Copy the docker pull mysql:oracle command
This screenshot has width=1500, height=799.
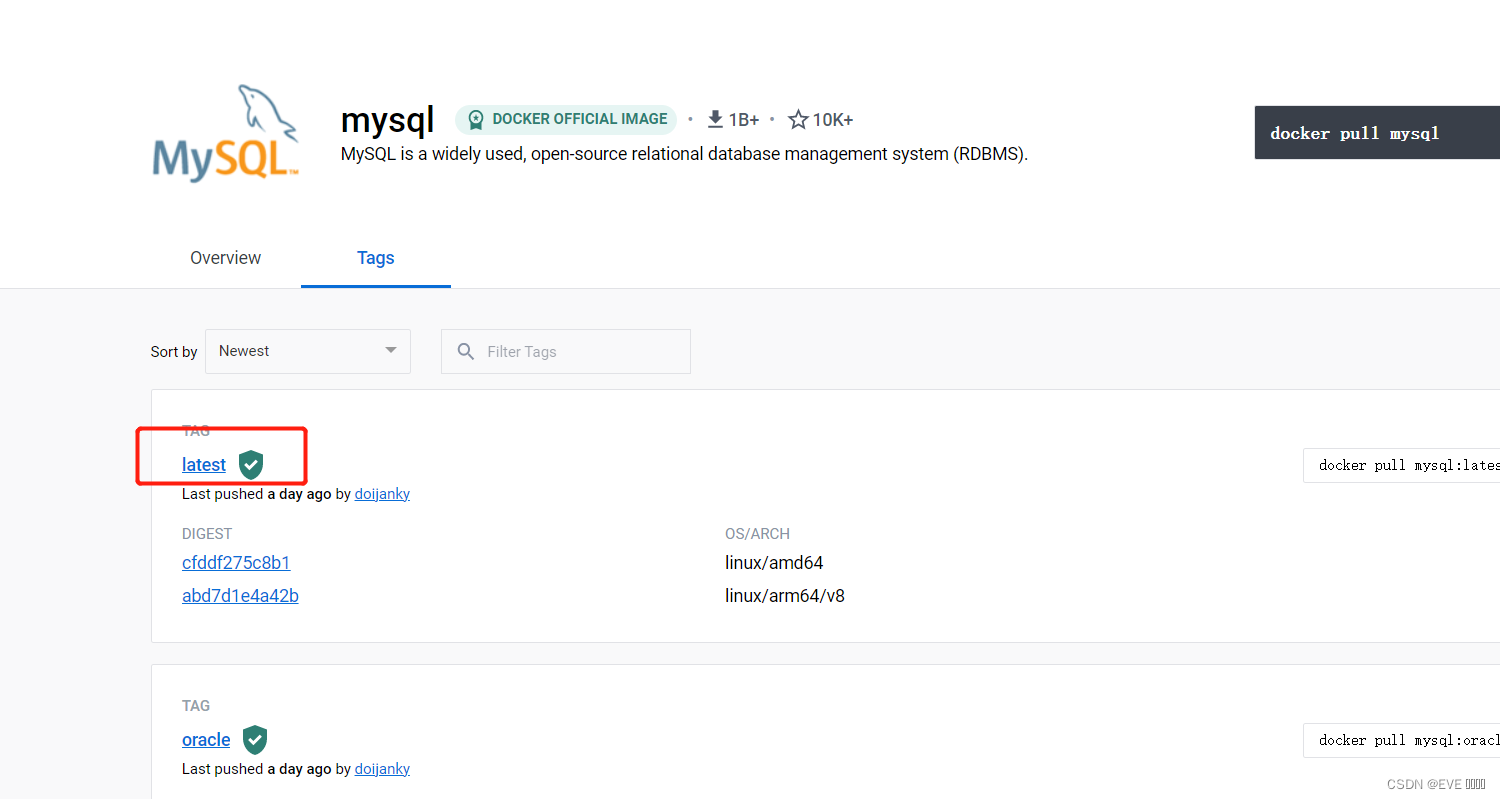coord(1401,740)
